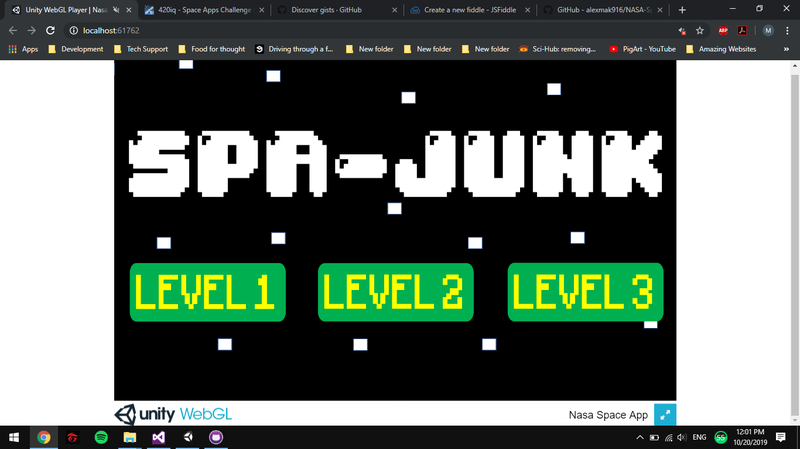Open Spotify from the taskbar

point(101,438)
